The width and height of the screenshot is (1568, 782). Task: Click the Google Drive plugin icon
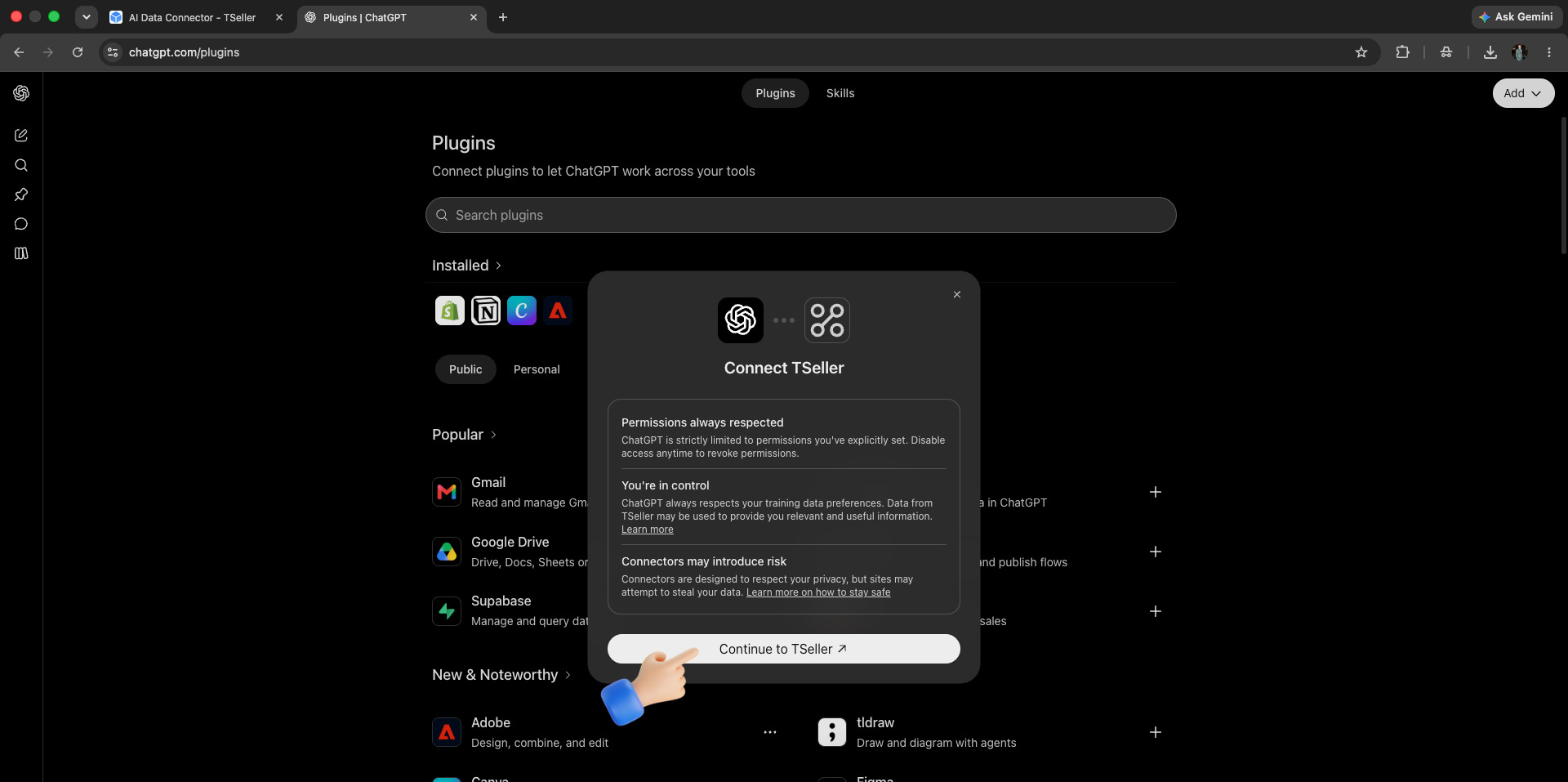tap(447, 552)
